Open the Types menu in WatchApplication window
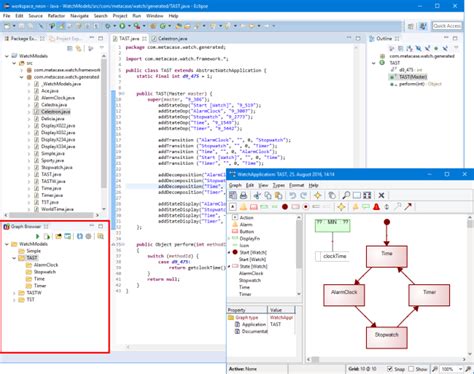Viewport: 474px width, 374px height. pyautogui.click(x=279, y=185)
